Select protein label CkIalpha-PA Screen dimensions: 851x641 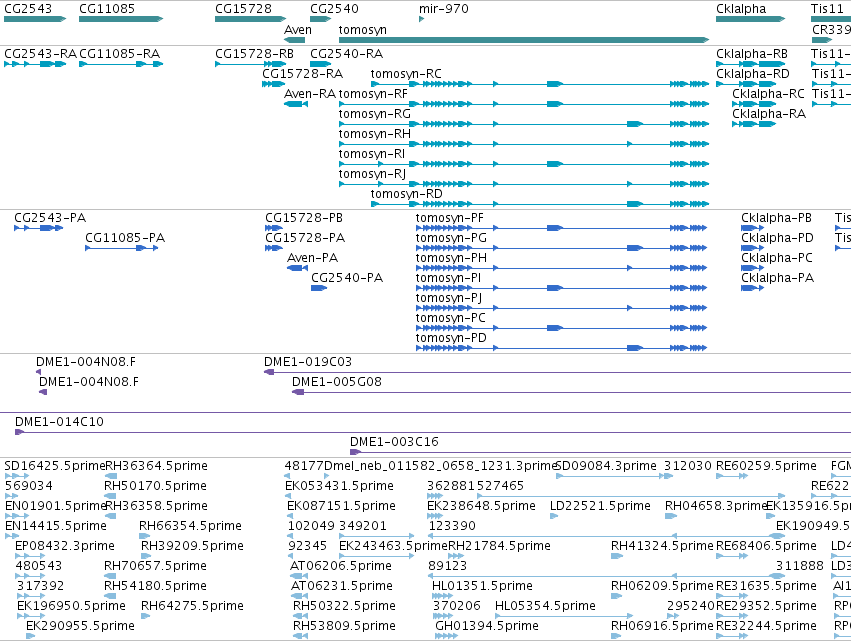point(777,278)
